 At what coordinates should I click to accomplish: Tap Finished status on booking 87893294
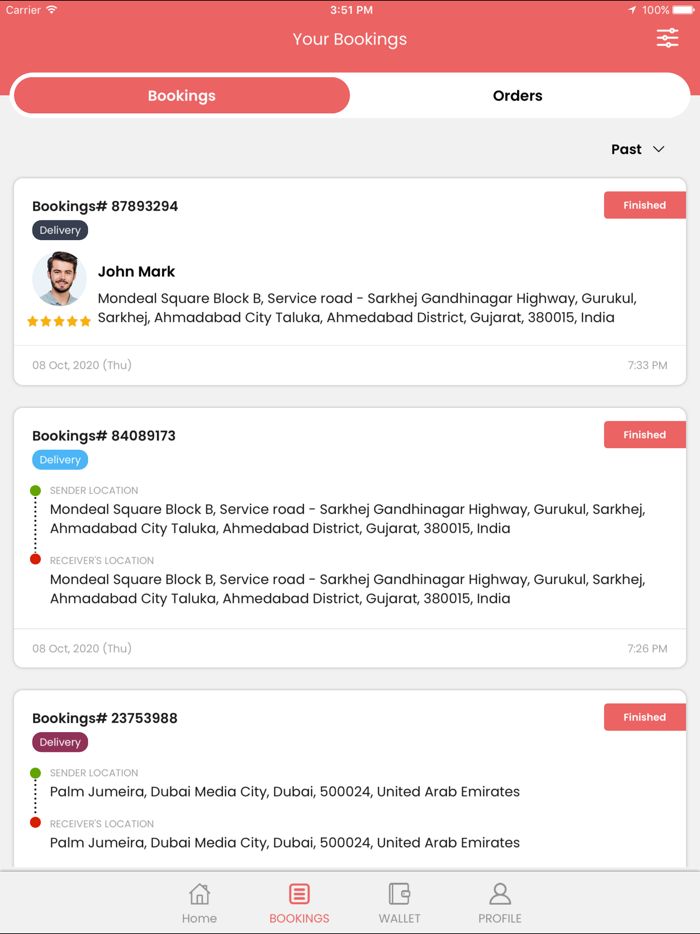click(644, 205)
